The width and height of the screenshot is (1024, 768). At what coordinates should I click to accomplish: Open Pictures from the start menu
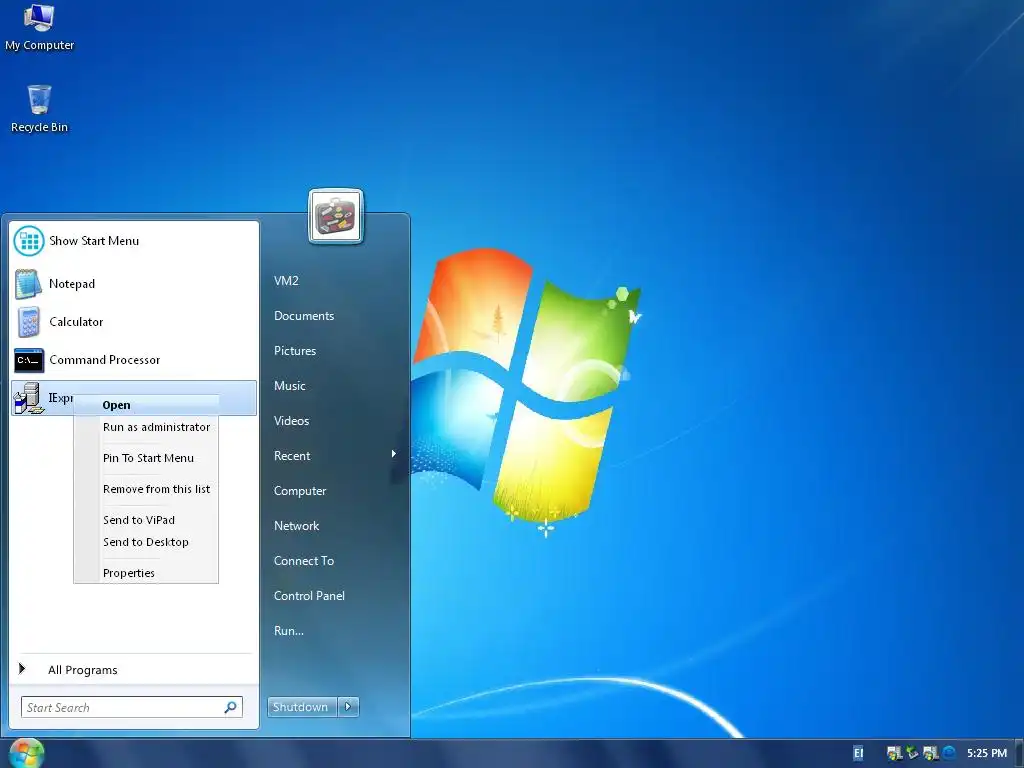tap(295, 351)
